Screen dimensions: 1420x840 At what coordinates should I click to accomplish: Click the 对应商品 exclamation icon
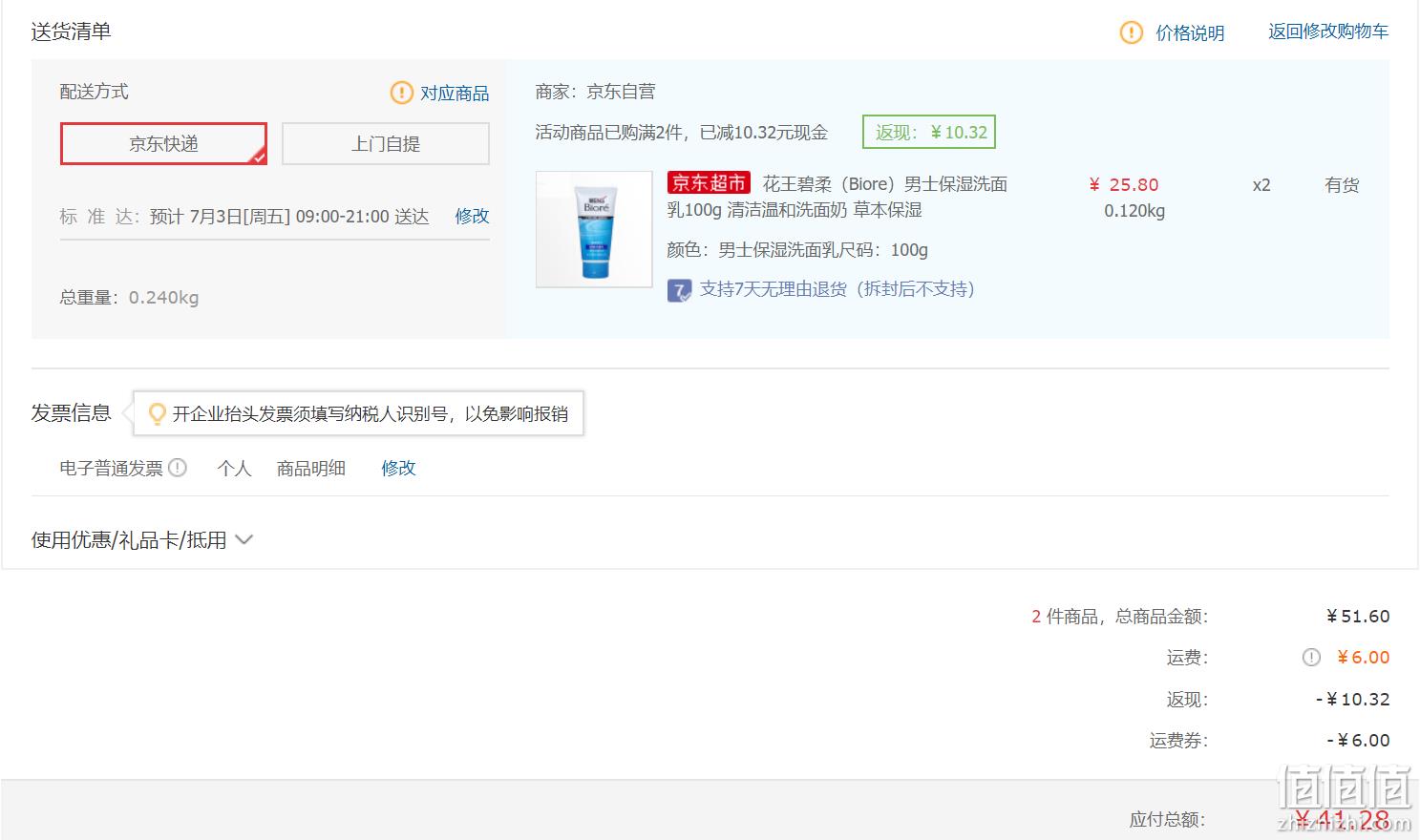click(402, 93)
